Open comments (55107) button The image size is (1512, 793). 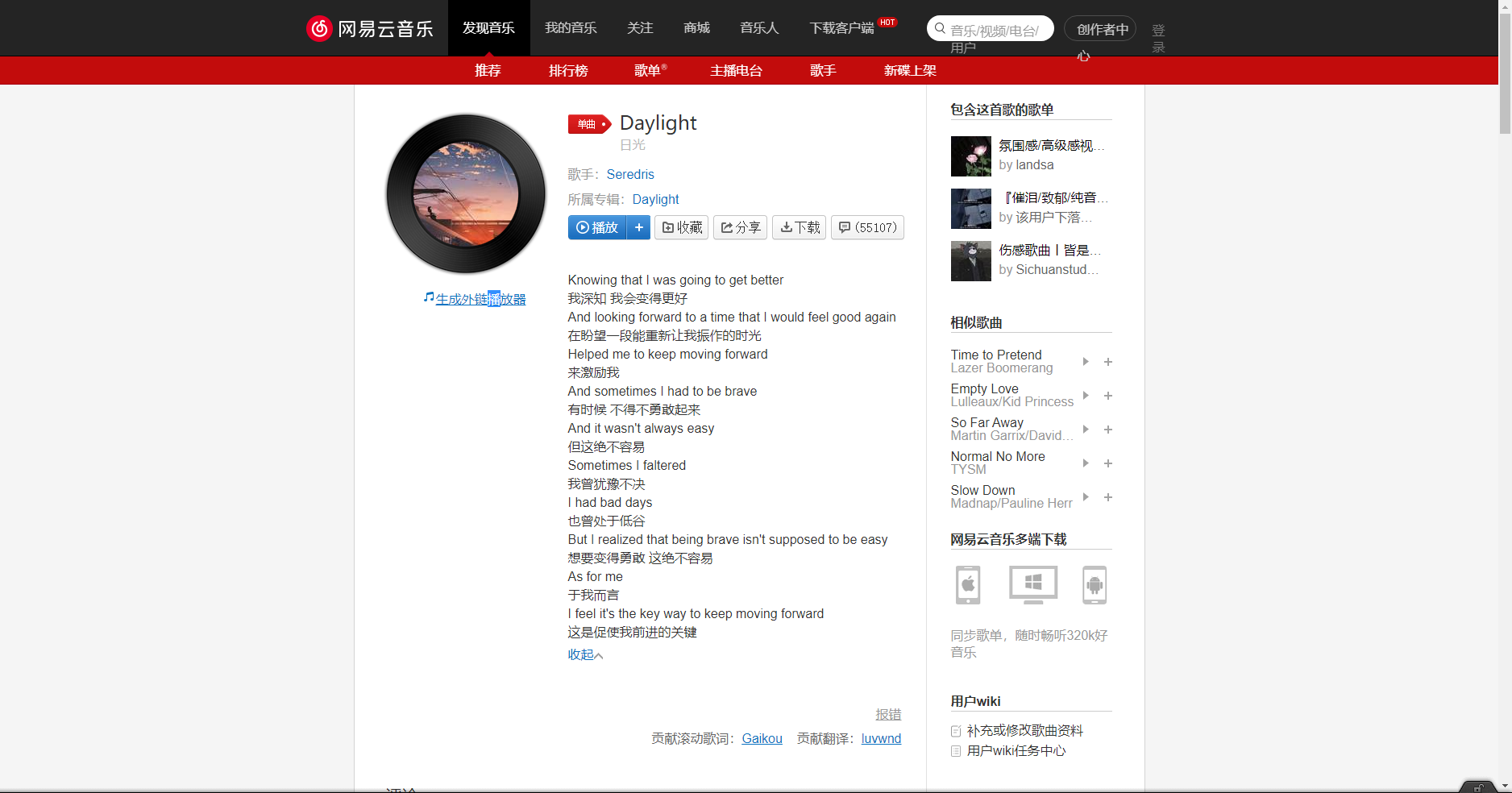[867, 227]
